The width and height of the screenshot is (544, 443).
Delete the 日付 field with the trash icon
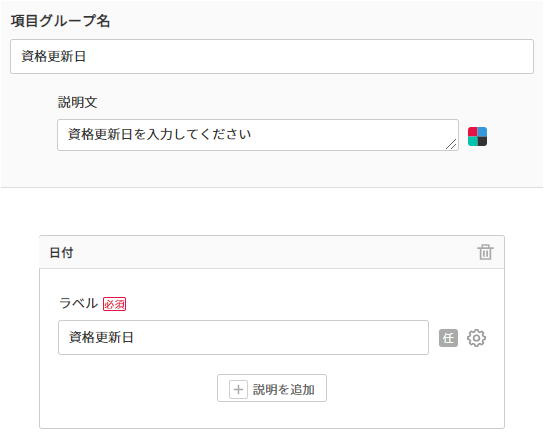485,252
